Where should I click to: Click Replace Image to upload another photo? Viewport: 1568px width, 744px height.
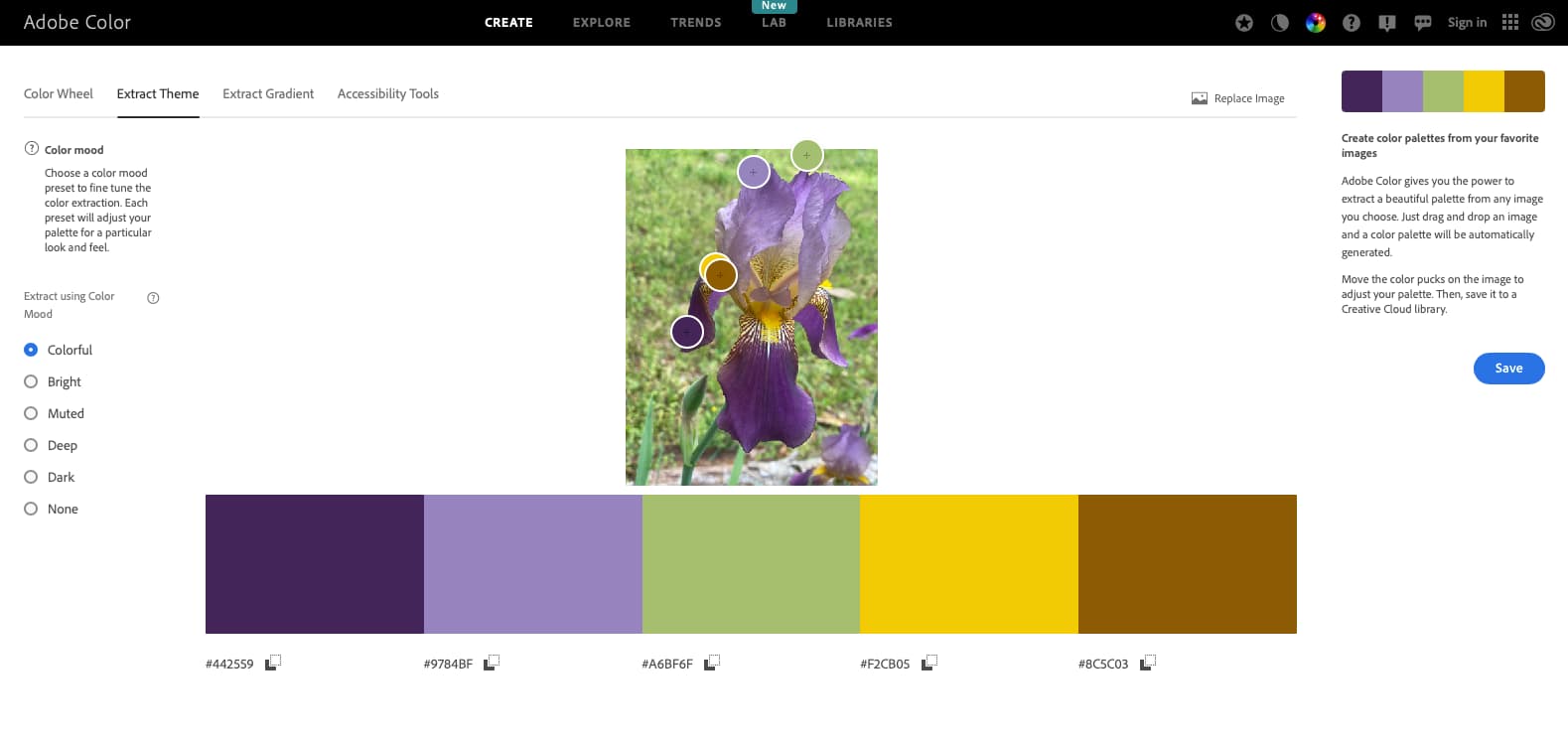pos(1238,98)
